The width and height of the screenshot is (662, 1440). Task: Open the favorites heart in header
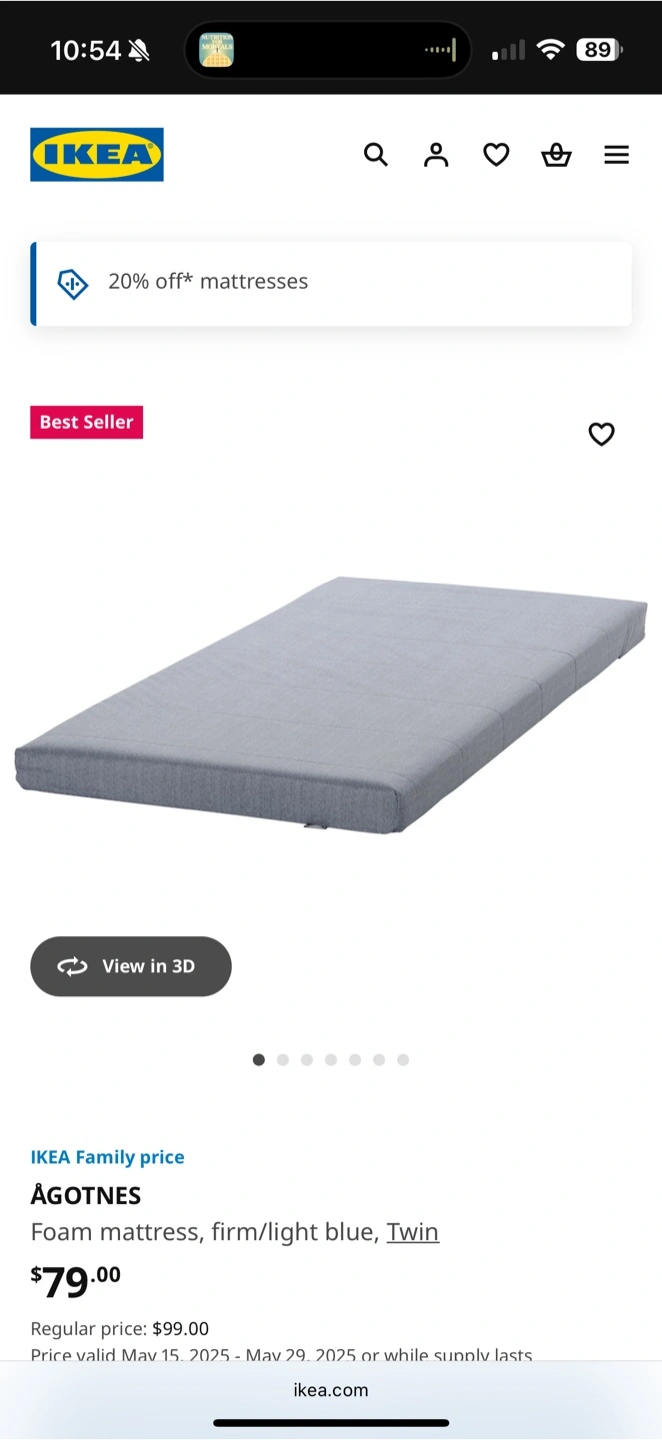(496, 154)
